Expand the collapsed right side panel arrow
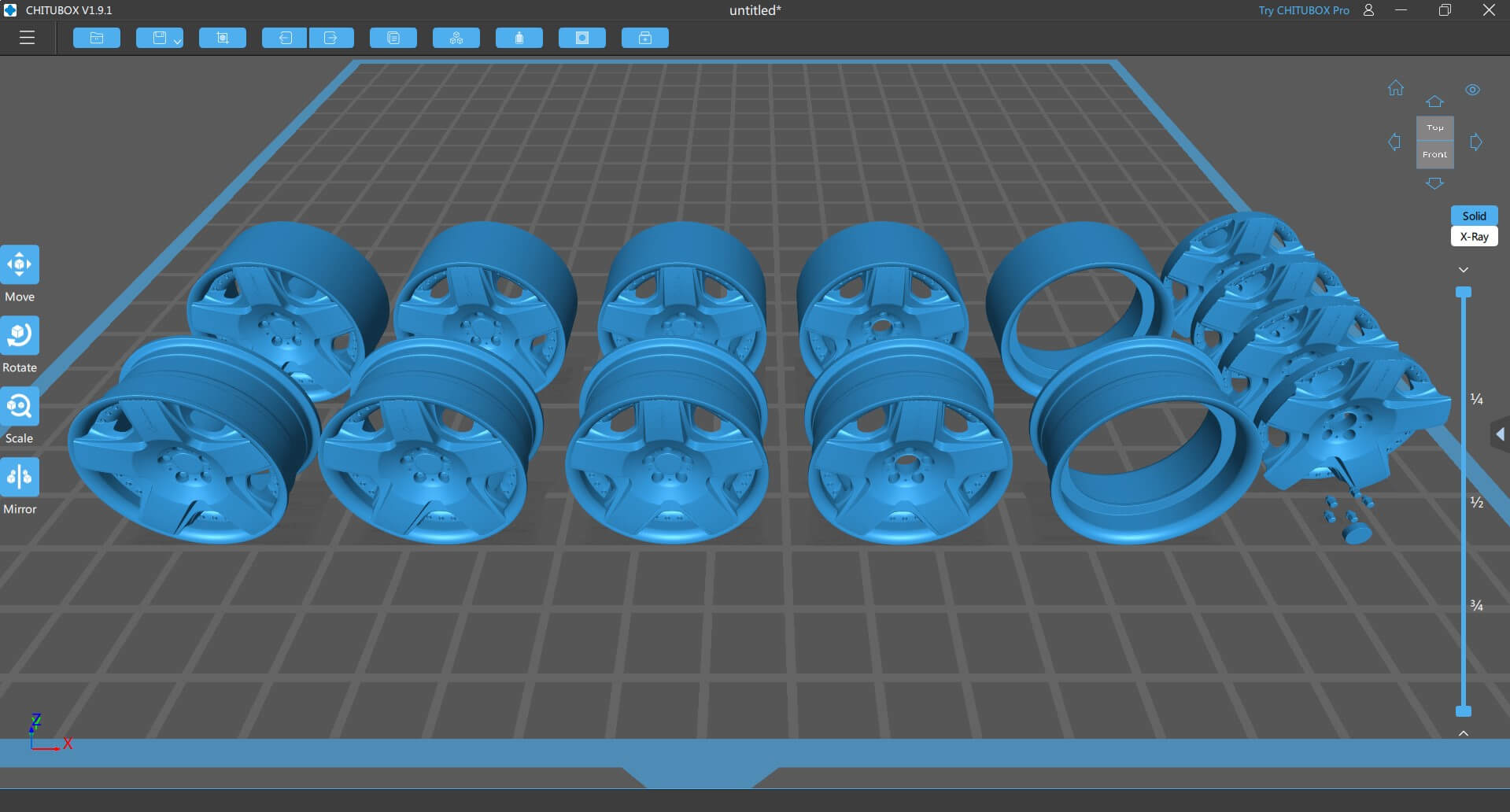1510x812 pixels. click(1500, 434)
